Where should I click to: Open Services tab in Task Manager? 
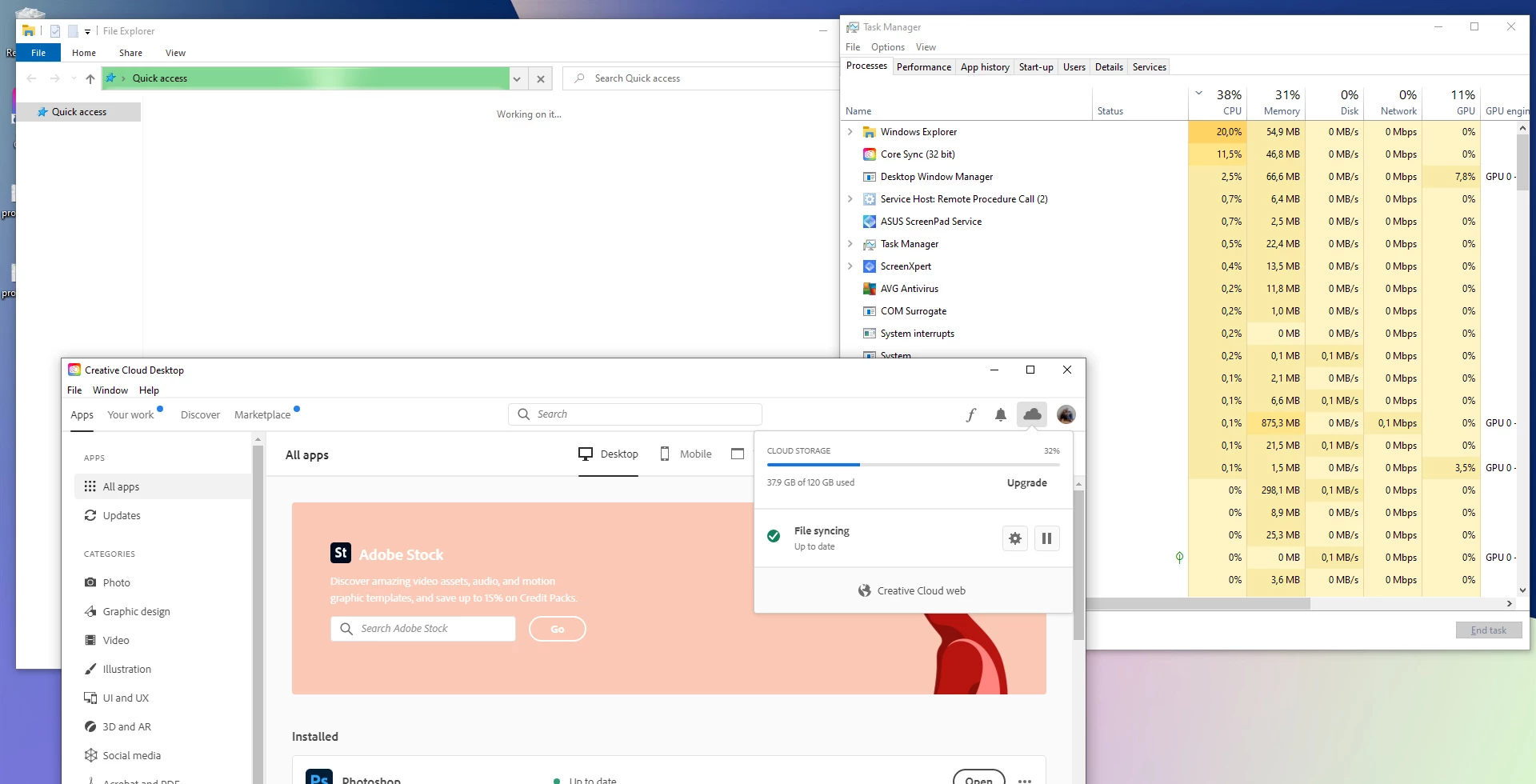pos(1150,67)
